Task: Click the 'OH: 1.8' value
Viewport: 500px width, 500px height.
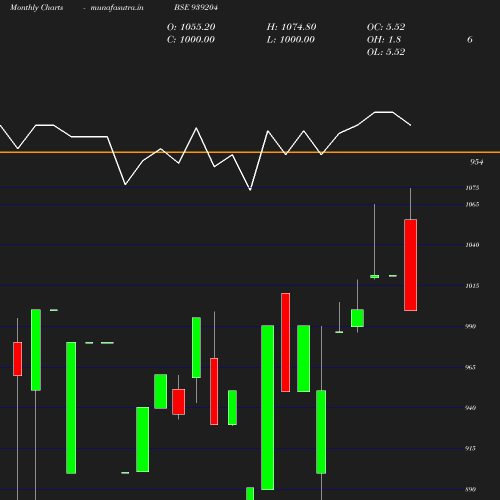Action: (384, 39)
